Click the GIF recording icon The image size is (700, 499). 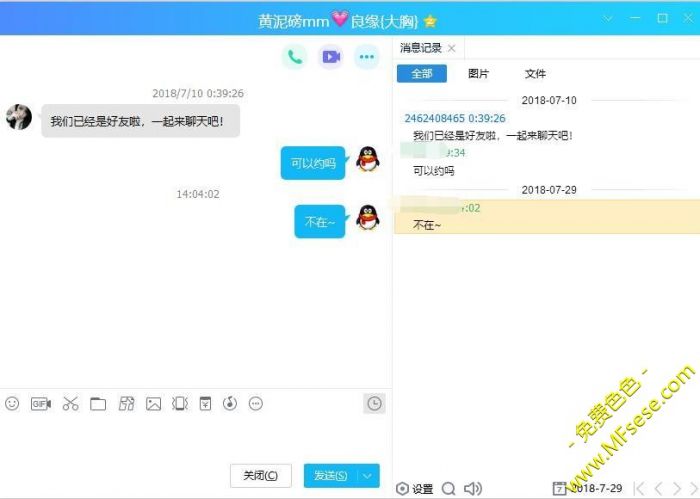pyautogui.click(x=41, y=404)
